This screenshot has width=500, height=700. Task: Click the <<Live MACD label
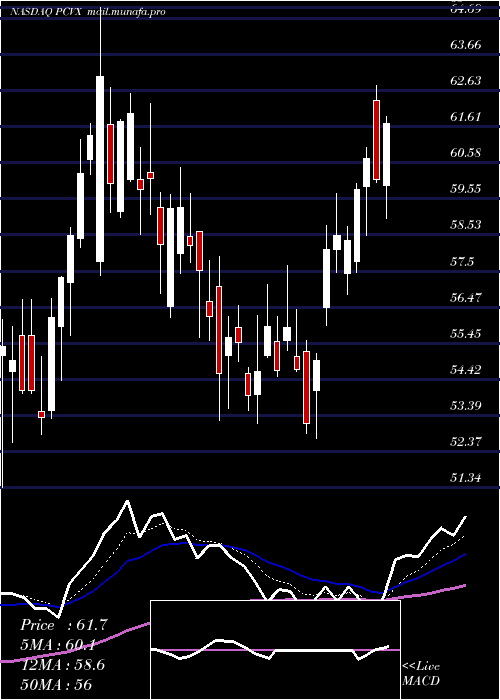pyautogui.click(x=421, y=673)
